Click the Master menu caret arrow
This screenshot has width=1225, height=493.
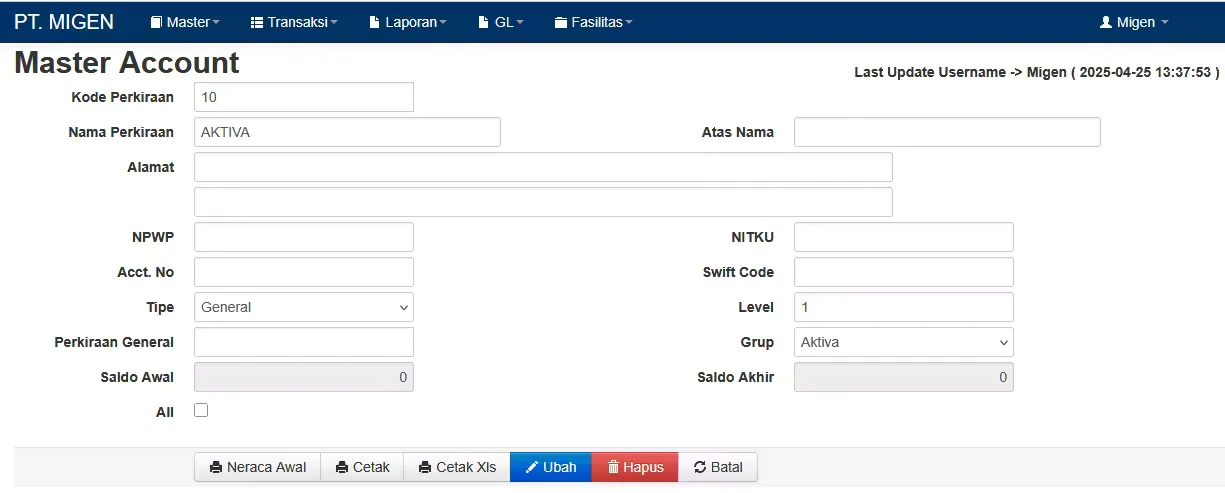point(216,23)
